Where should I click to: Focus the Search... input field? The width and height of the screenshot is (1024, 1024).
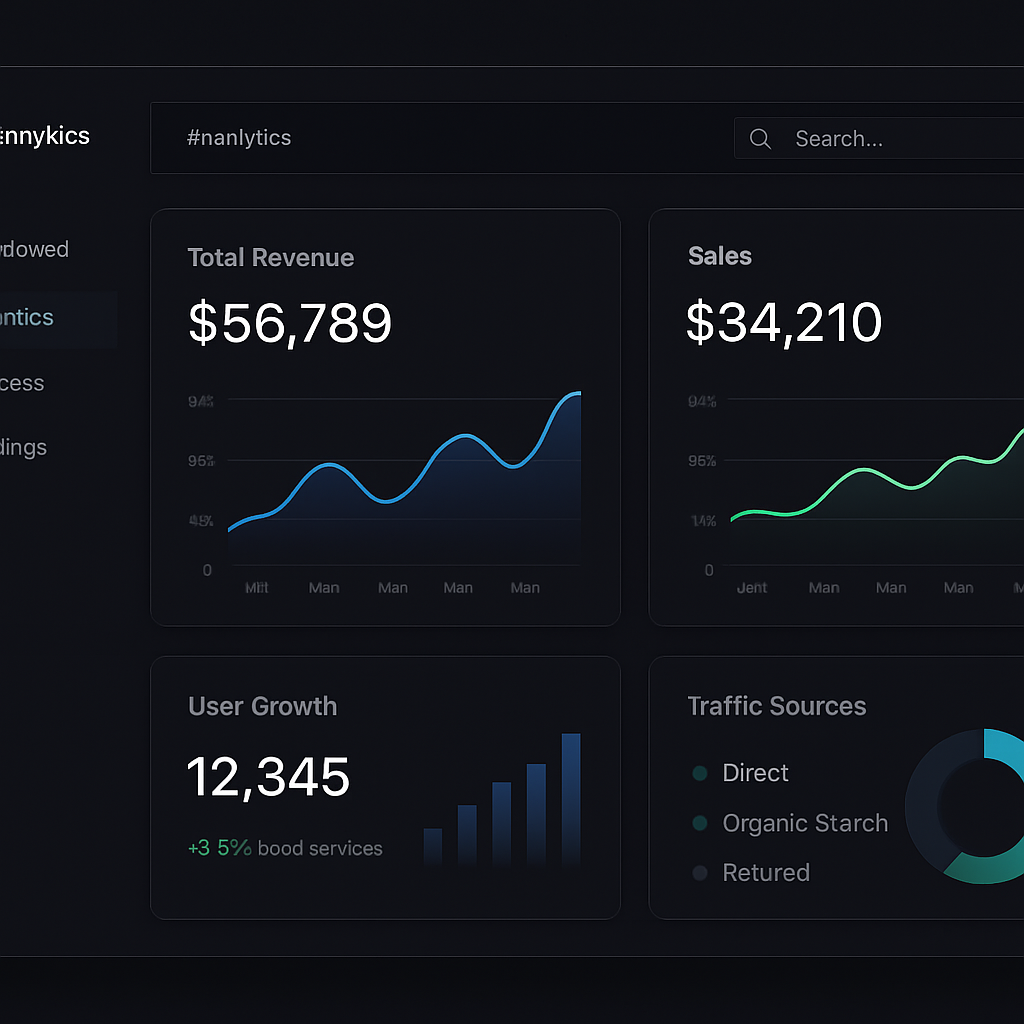879,138
